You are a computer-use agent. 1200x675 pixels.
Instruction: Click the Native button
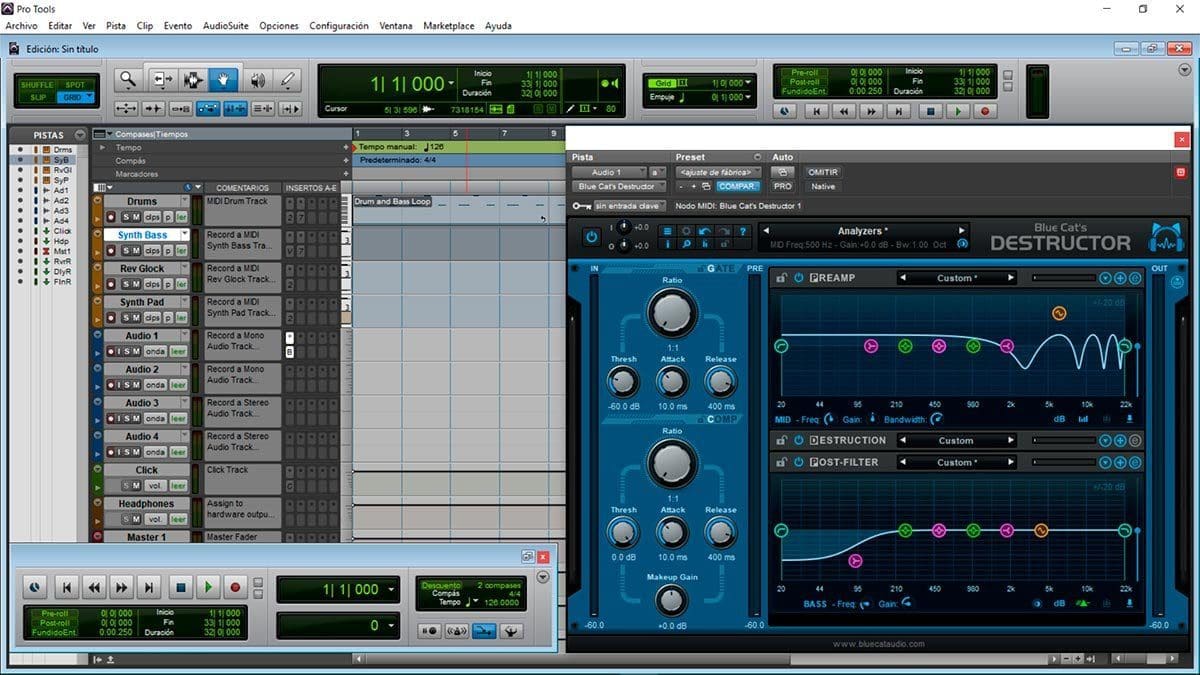(822, 186)
